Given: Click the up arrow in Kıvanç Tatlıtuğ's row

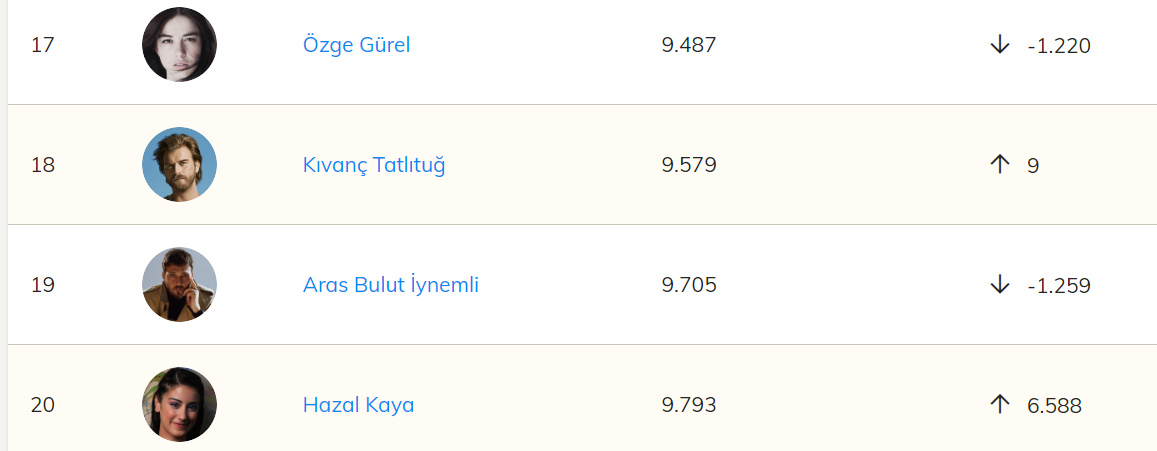Looking at the screenshot, I should point(999,165).
